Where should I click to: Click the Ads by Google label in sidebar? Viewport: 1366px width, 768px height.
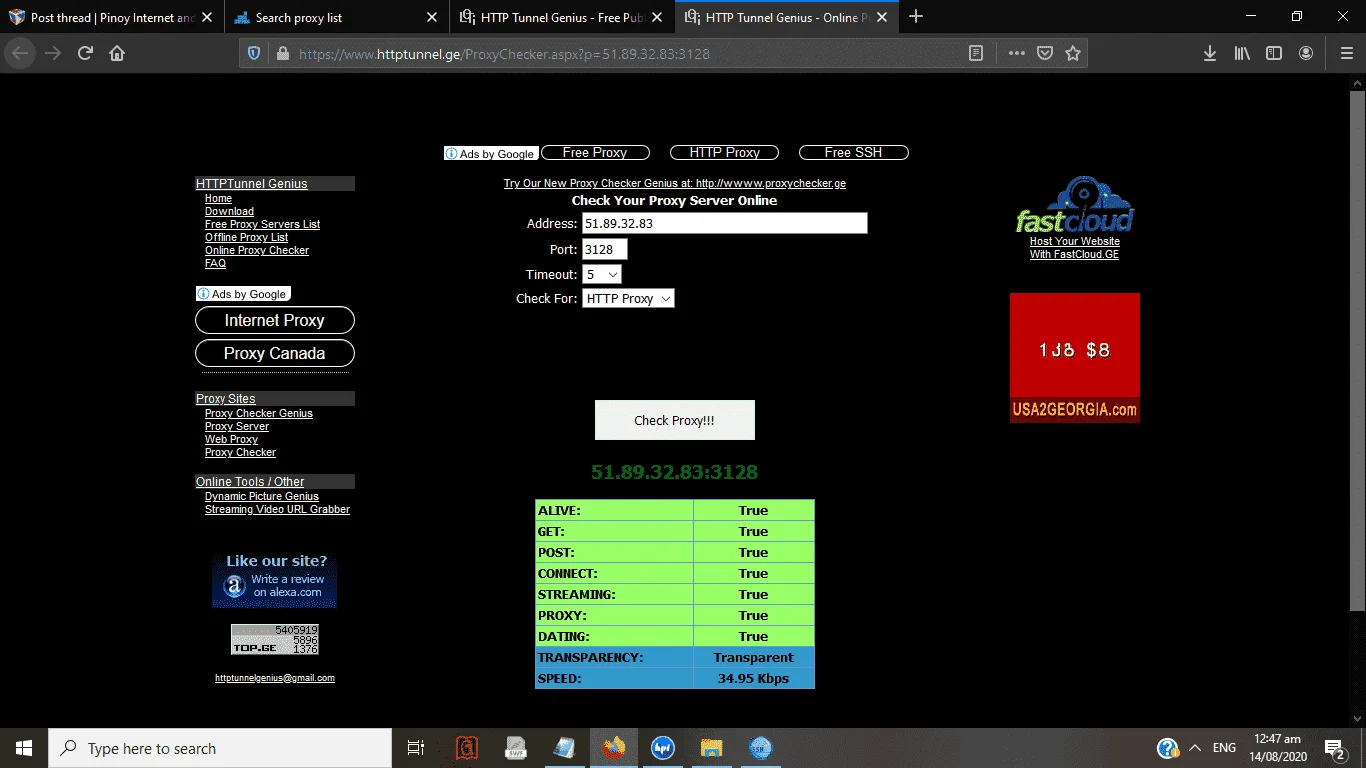click(244, 294)
